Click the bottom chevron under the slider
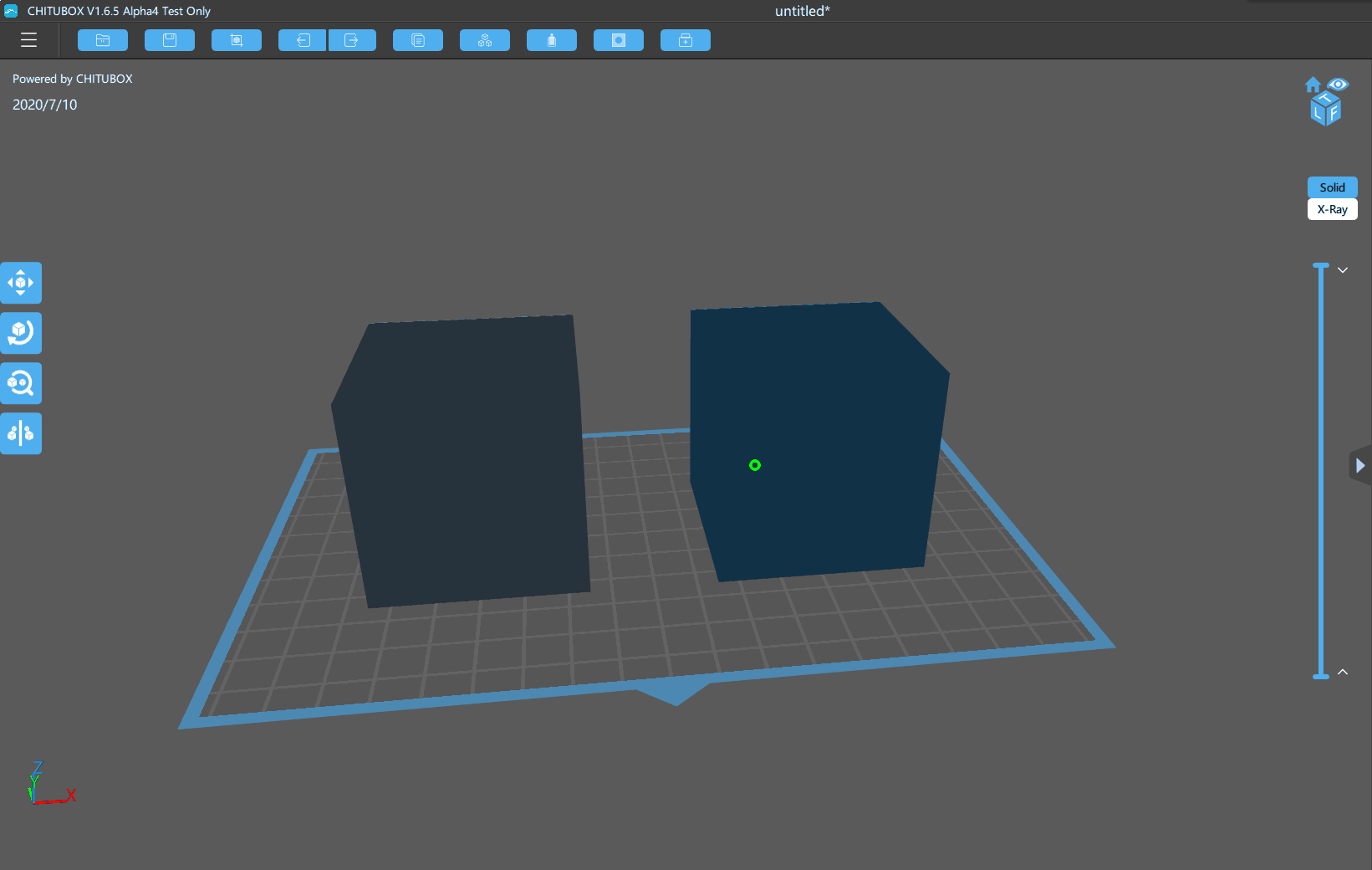The image size is (1372, 870). coord(1344,672)
